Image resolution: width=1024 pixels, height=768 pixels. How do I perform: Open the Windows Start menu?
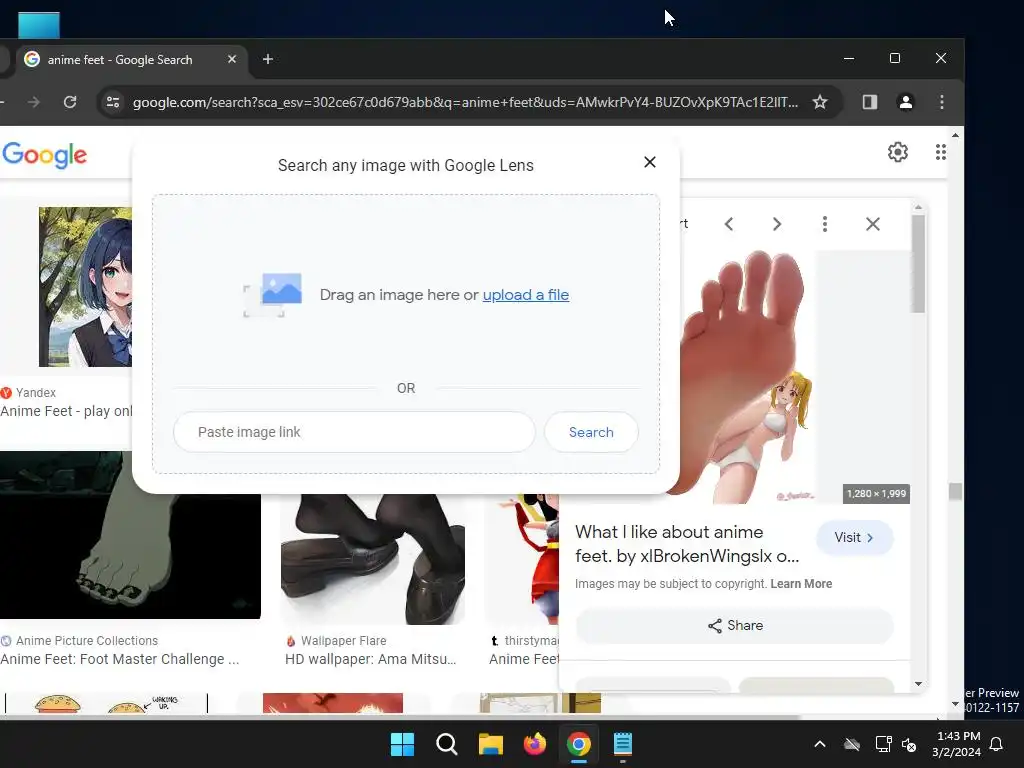click(x=402, y=744)
